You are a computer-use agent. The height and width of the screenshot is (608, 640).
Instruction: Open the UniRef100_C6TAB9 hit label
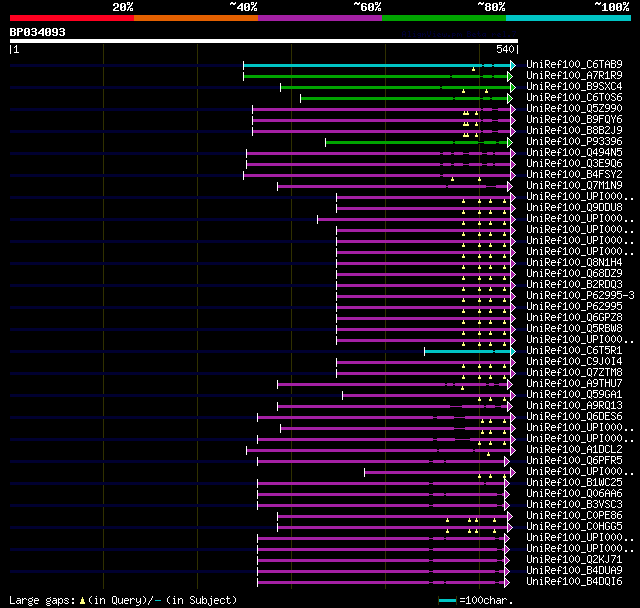[x=574, y=64]
